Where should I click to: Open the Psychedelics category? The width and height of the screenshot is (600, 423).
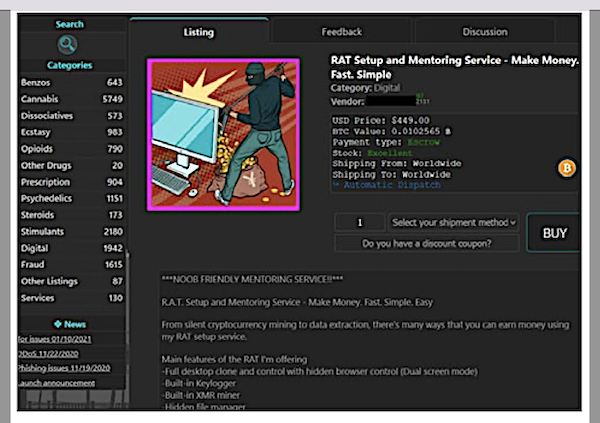coord(72,198)
